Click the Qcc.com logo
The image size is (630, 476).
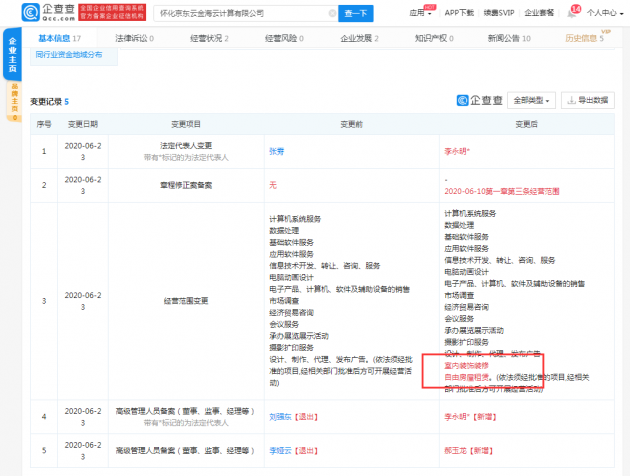49,12
